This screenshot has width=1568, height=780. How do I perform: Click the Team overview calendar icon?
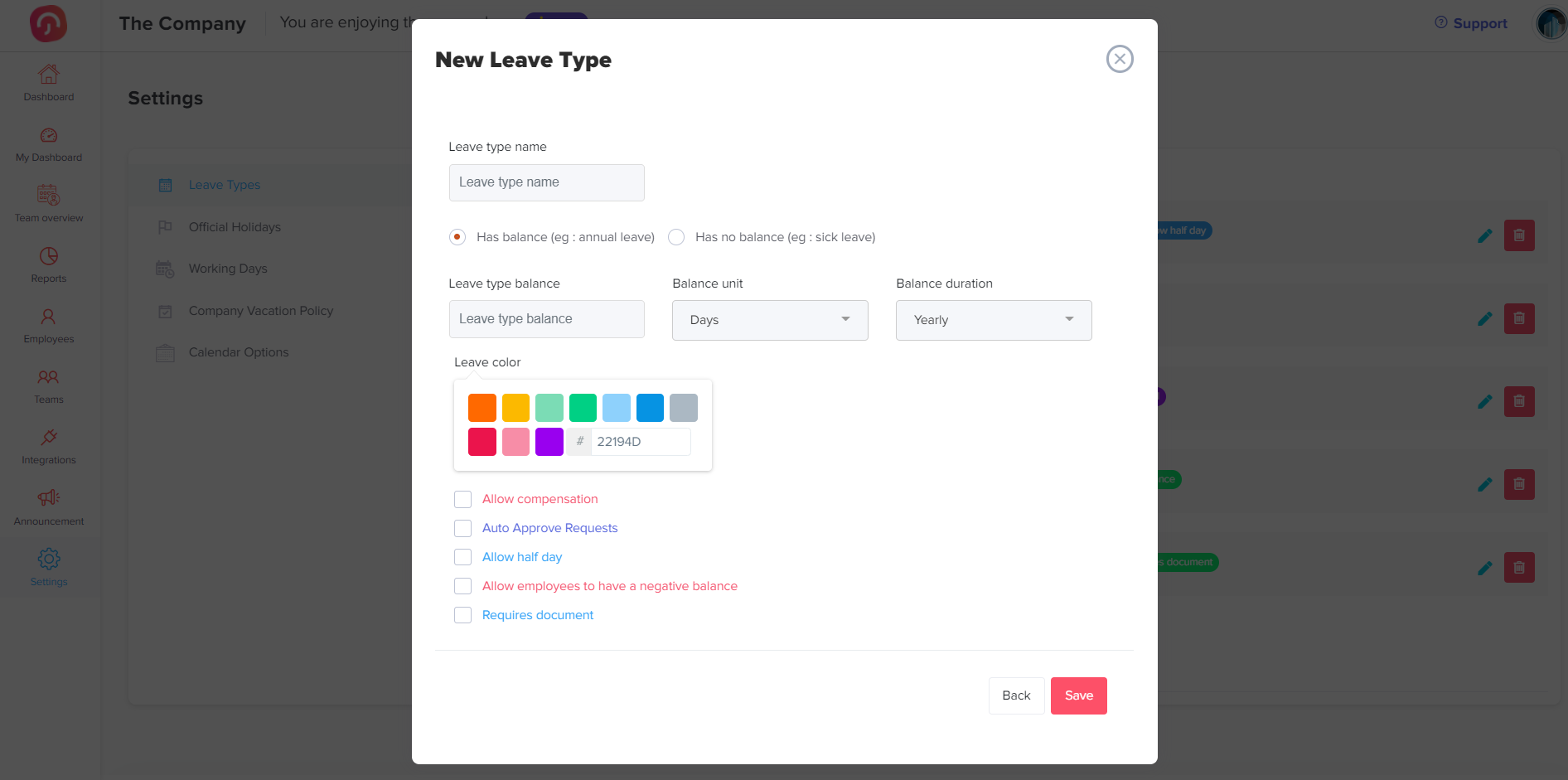coord(49,196)
